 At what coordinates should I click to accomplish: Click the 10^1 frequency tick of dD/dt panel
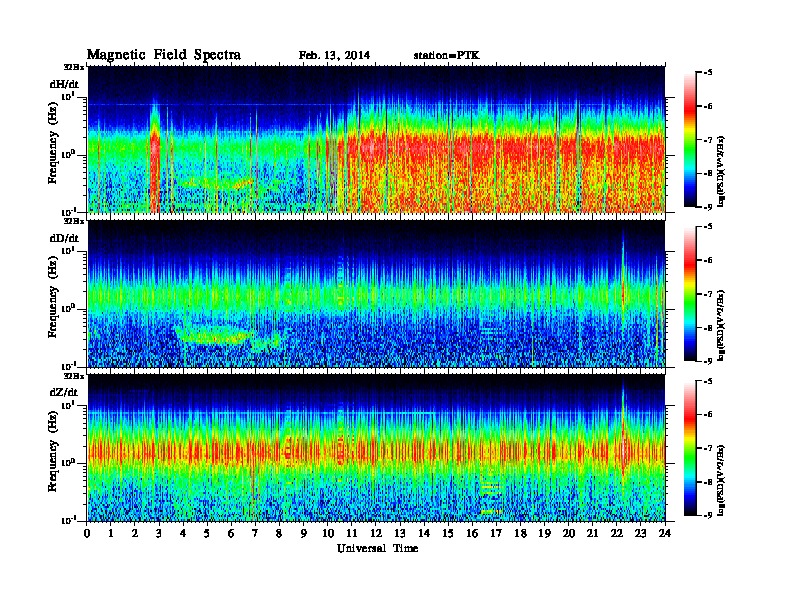tap(68, 251)
